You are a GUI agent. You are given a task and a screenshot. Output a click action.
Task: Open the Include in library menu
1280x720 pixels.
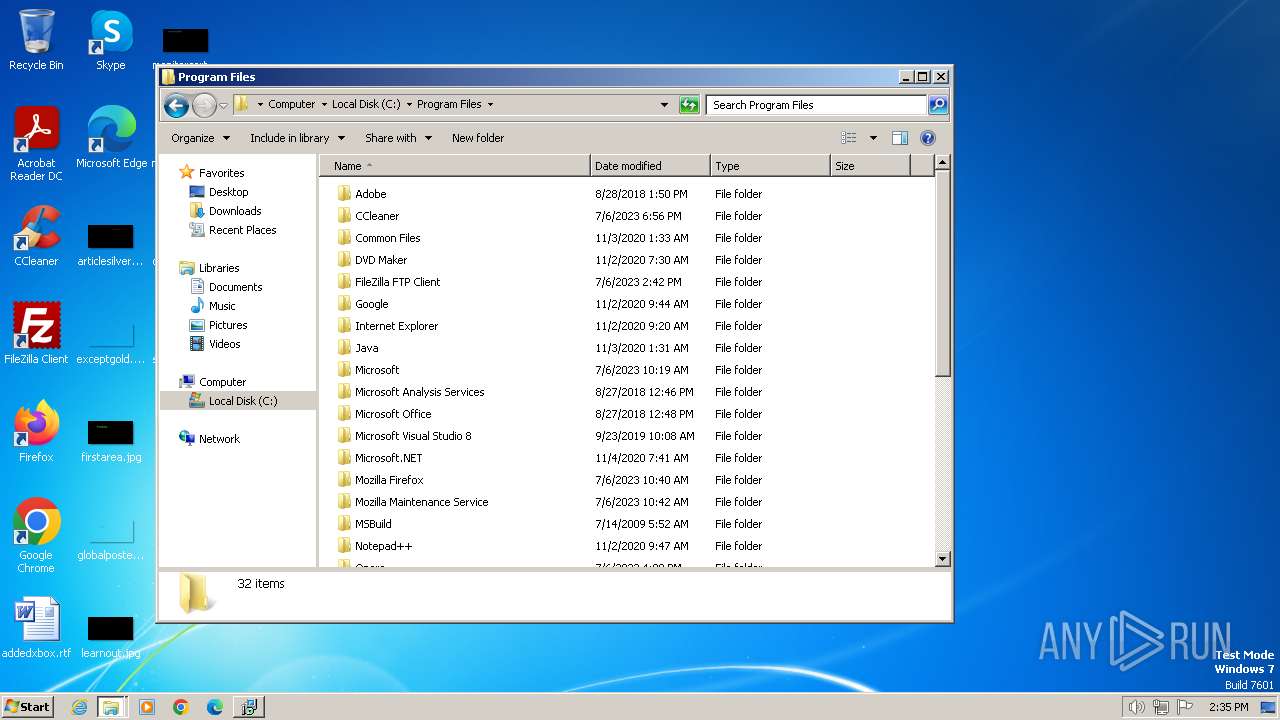pyautogui.click(x=297, y=138)
